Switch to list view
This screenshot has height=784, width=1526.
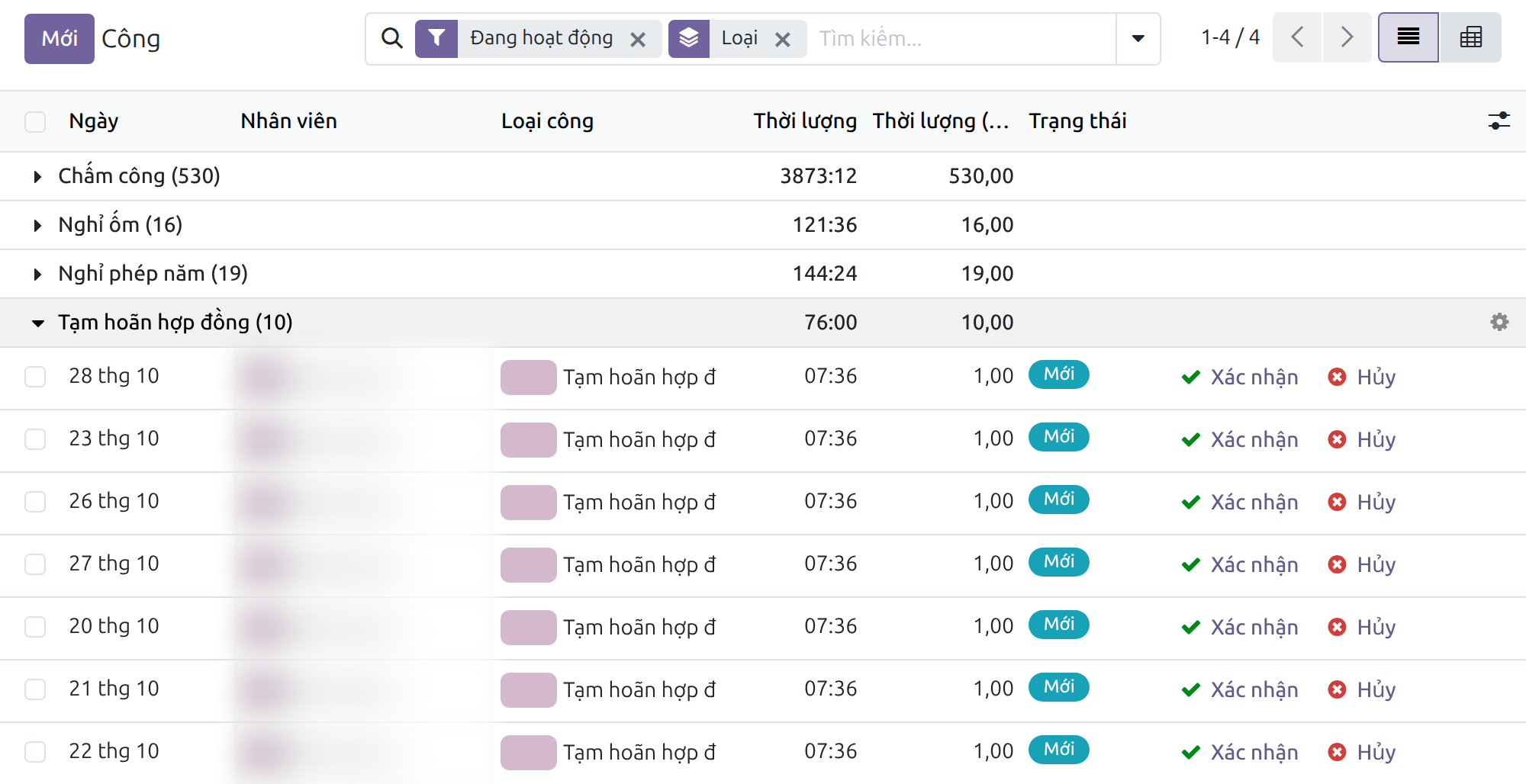(1408, 37)
